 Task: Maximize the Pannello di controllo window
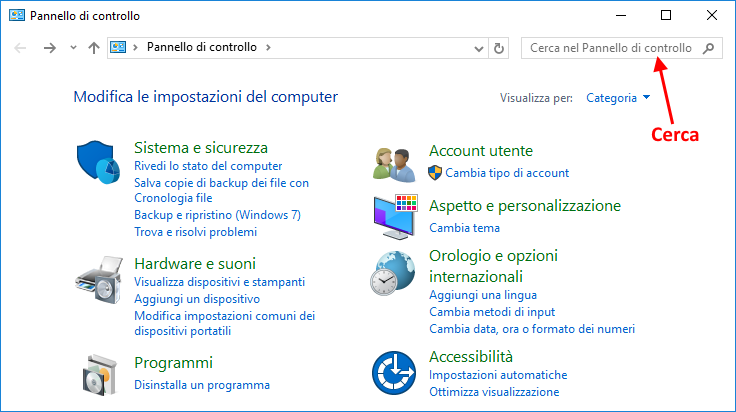click(x=666, y=15)
